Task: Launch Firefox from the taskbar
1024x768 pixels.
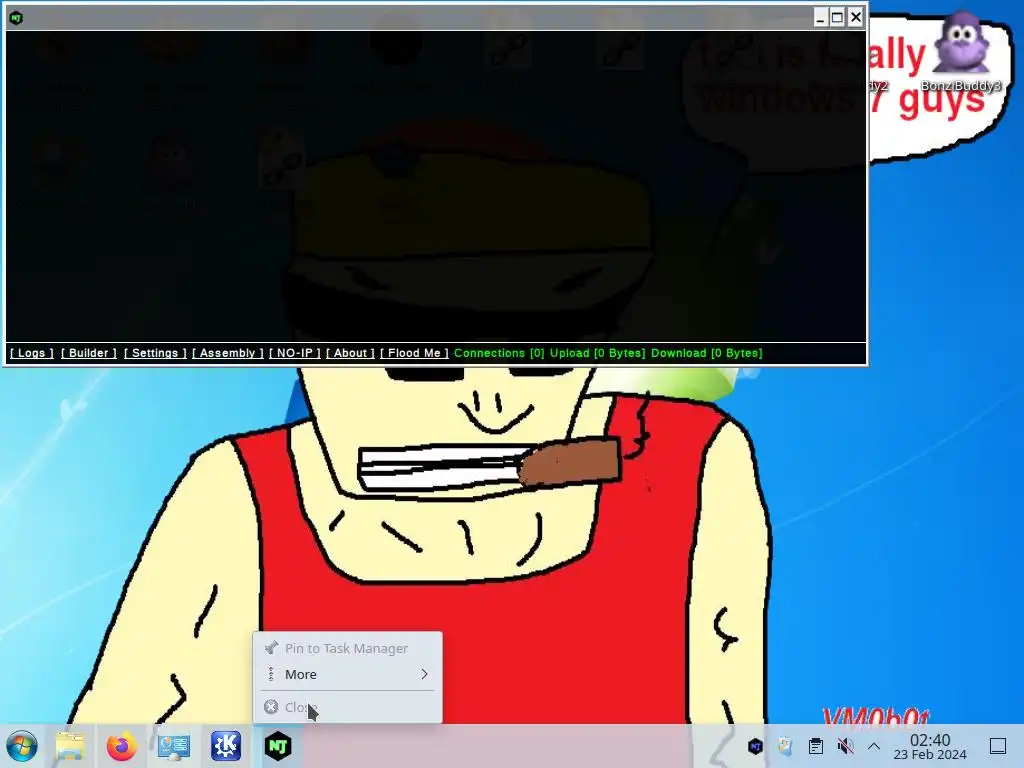Action: tap(121, 746)
